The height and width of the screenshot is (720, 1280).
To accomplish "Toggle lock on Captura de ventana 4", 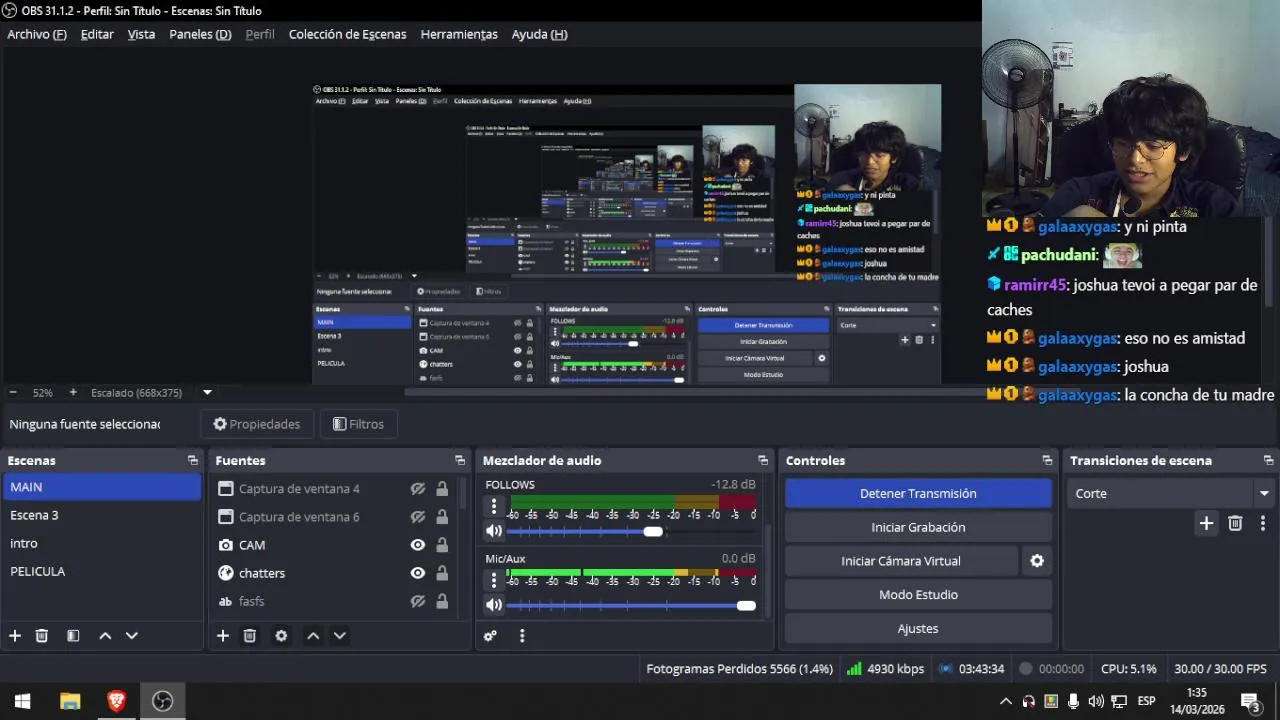I will click(442, 489).
